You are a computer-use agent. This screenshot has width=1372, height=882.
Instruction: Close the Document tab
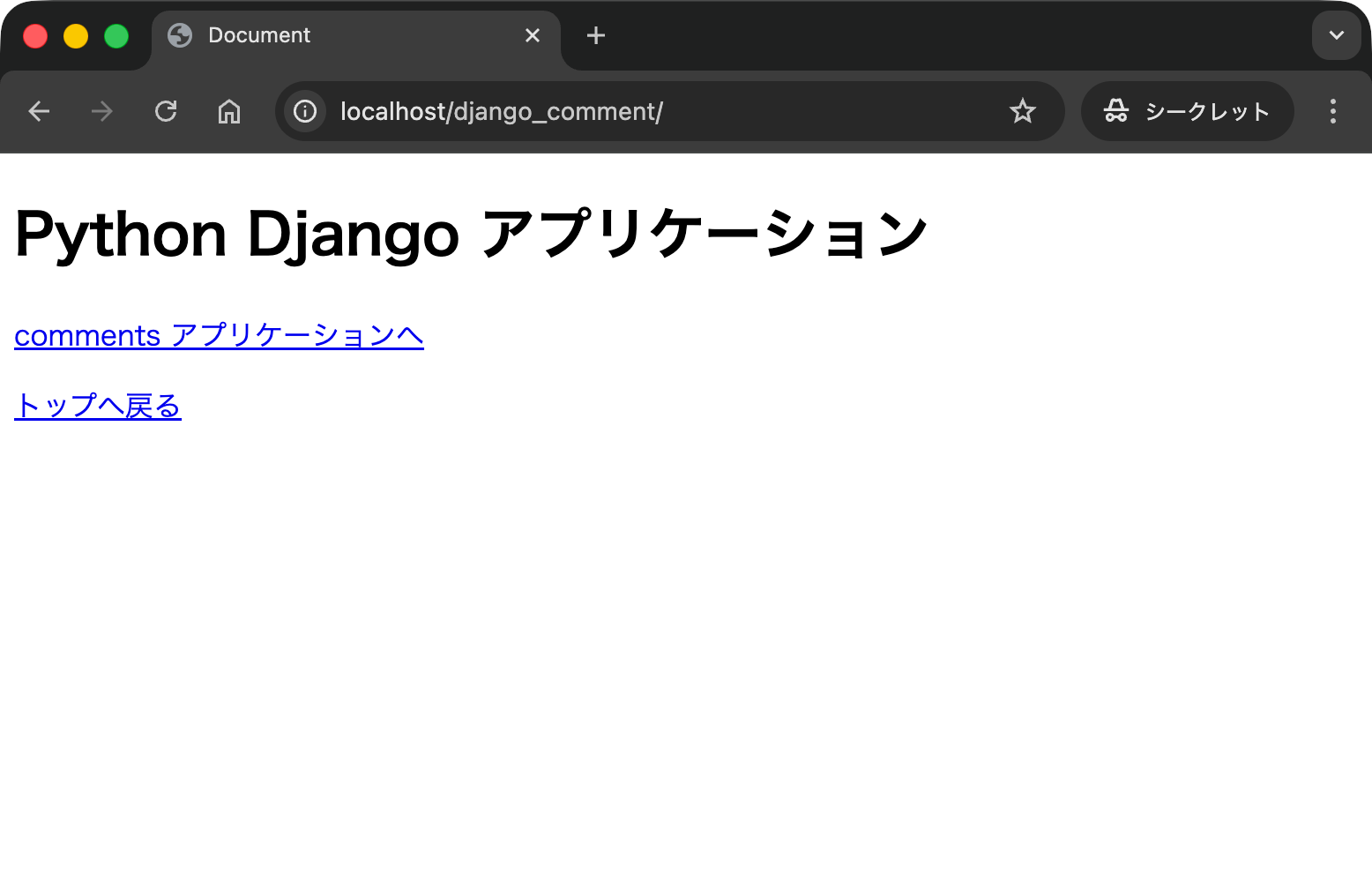click(533, 35)
